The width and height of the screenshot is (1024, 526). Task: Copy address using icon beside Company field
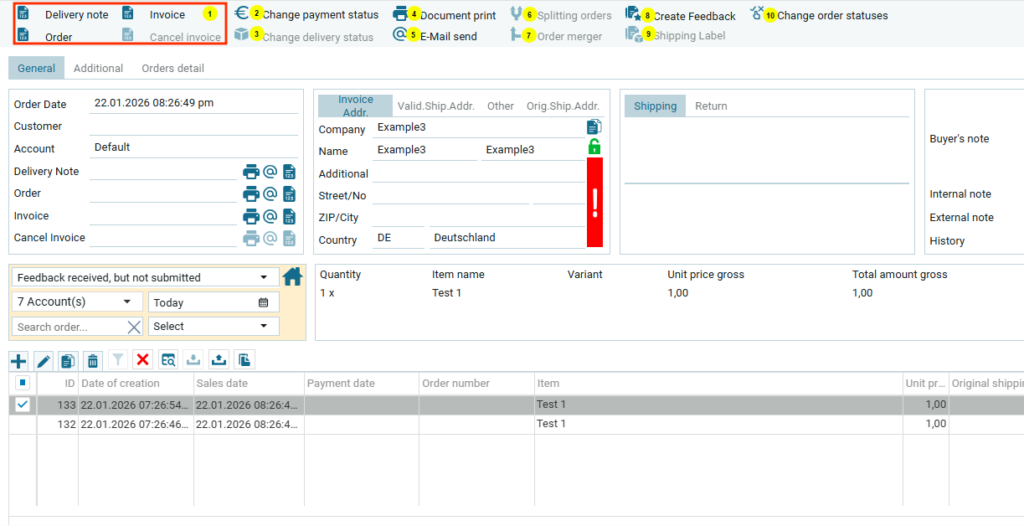pos(594,127)
